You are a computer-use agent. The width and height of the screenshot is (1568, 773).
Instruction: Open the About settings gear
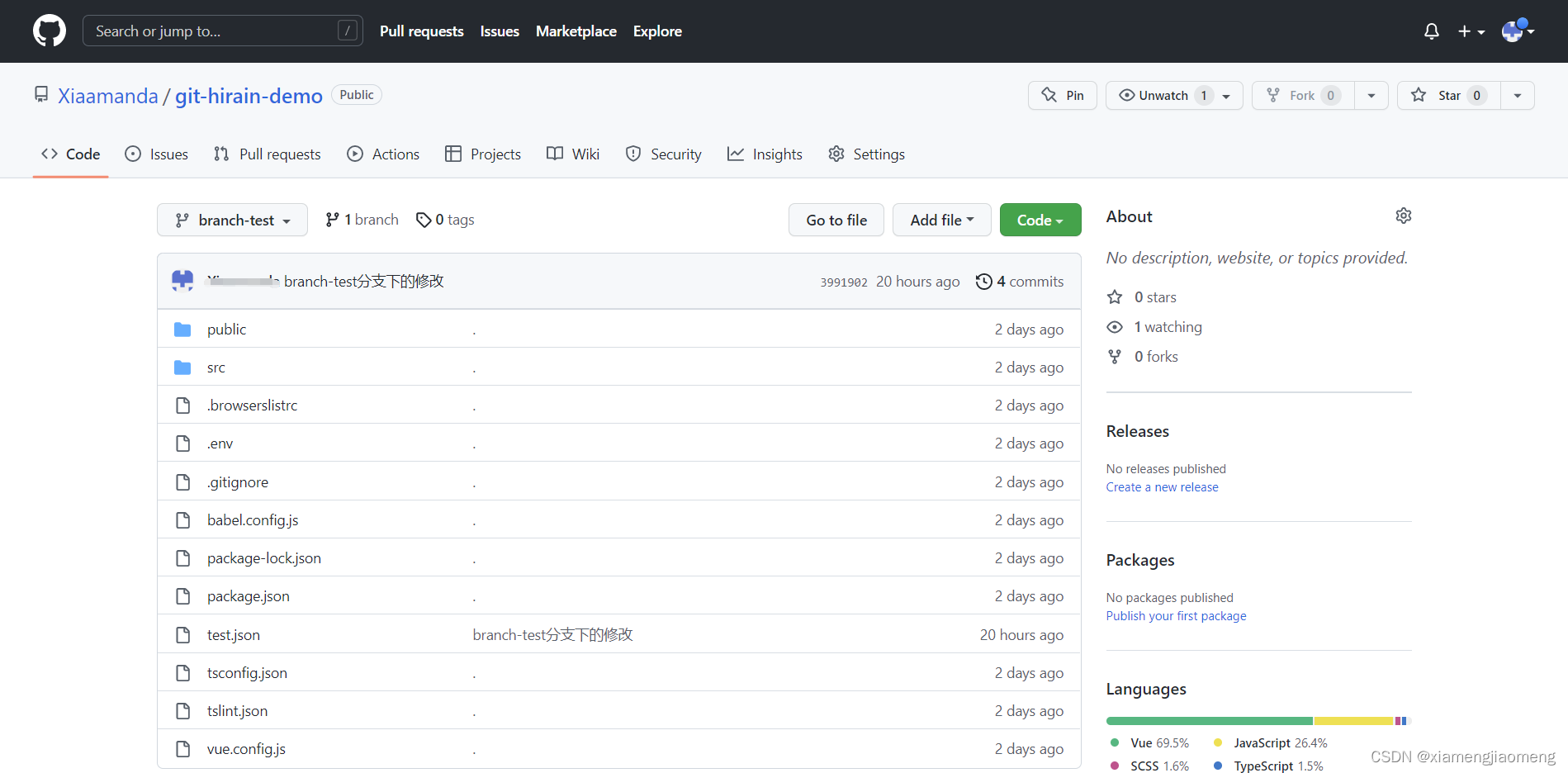[x=1404, y=216]
